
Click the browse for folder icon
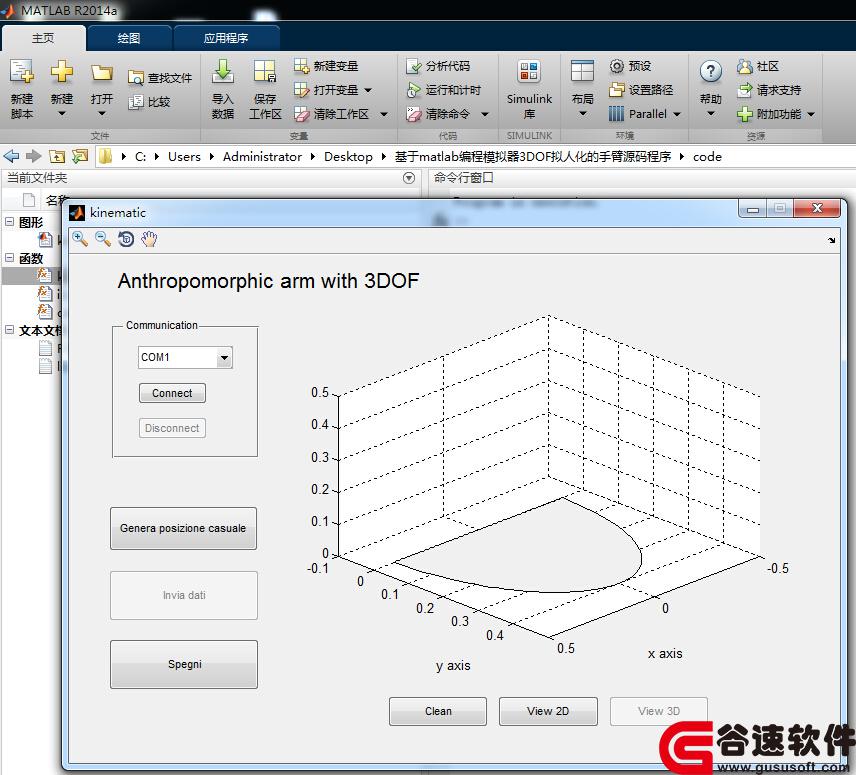click(80, 157)
